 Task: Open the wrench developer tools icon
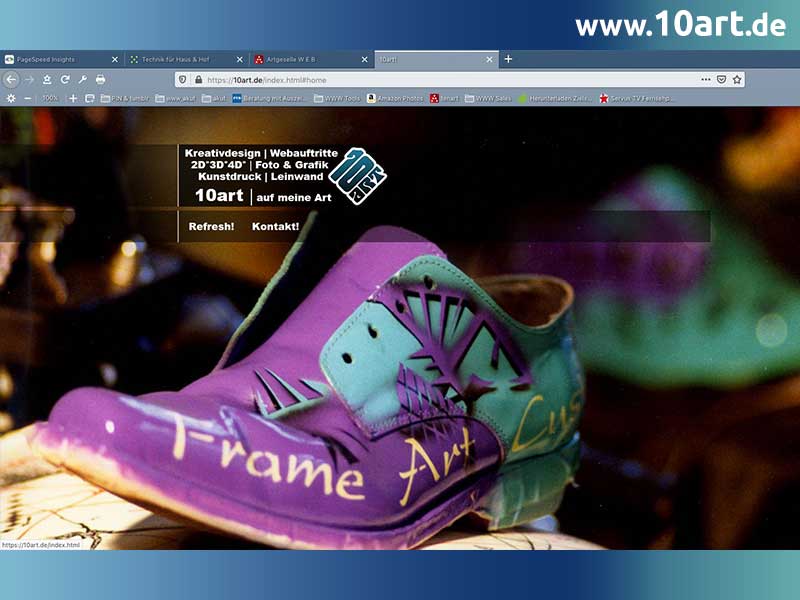[x=83, y=80]
